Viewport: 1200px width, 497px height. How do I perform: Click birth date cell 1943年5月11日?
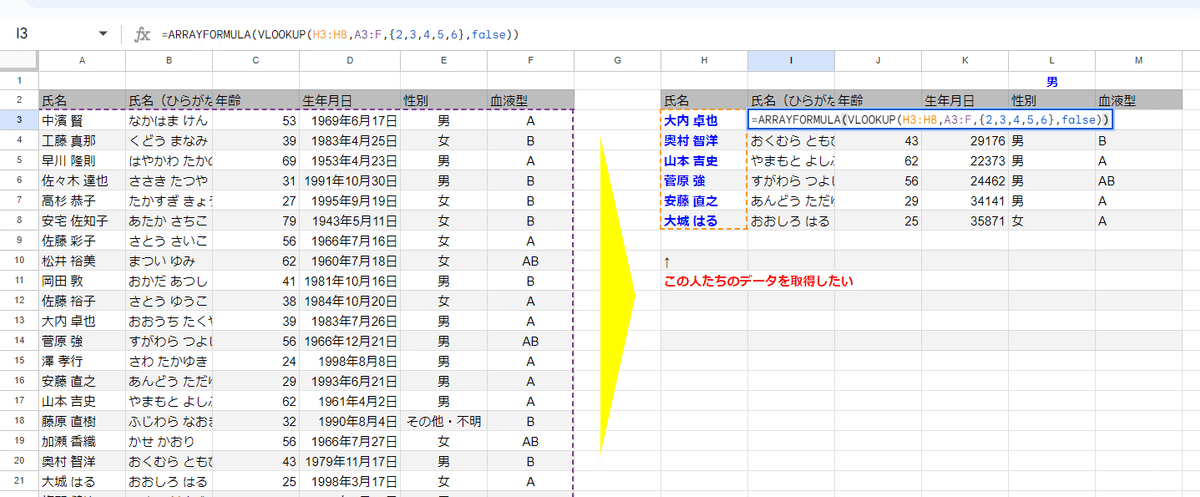349,220
